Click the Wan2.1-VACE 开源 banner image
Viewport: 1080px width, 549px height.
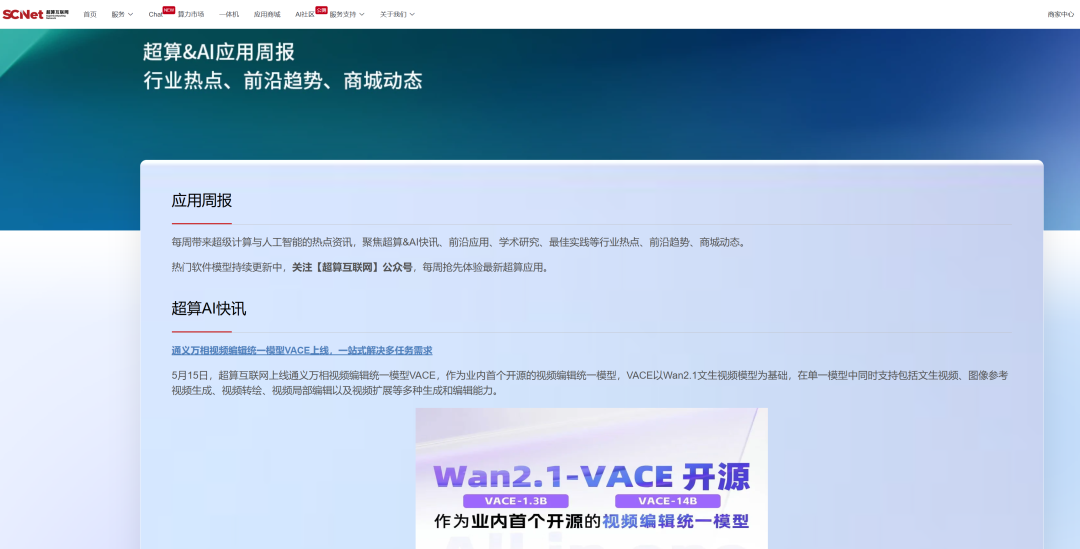click(x=591, y=478)
